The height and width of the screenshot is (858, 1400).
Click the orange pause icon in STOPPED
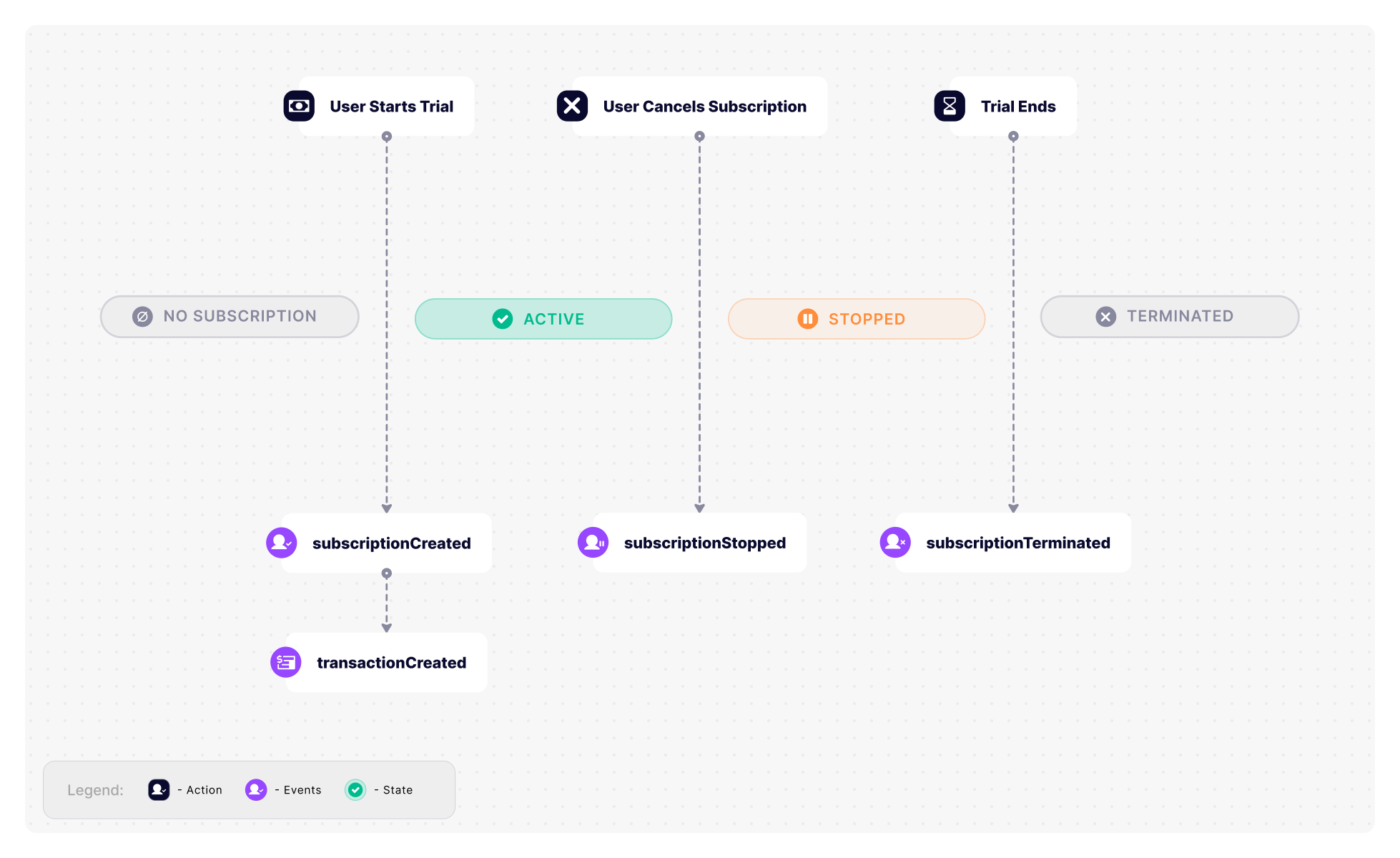[807, 319]
